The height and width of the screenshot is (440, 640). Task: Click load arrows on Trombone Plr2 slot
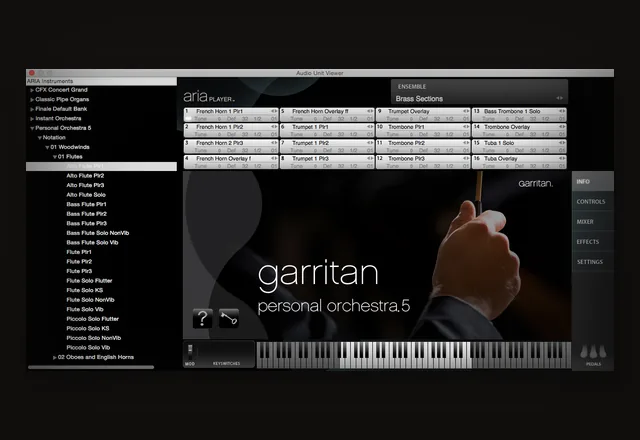coord(466,143)
